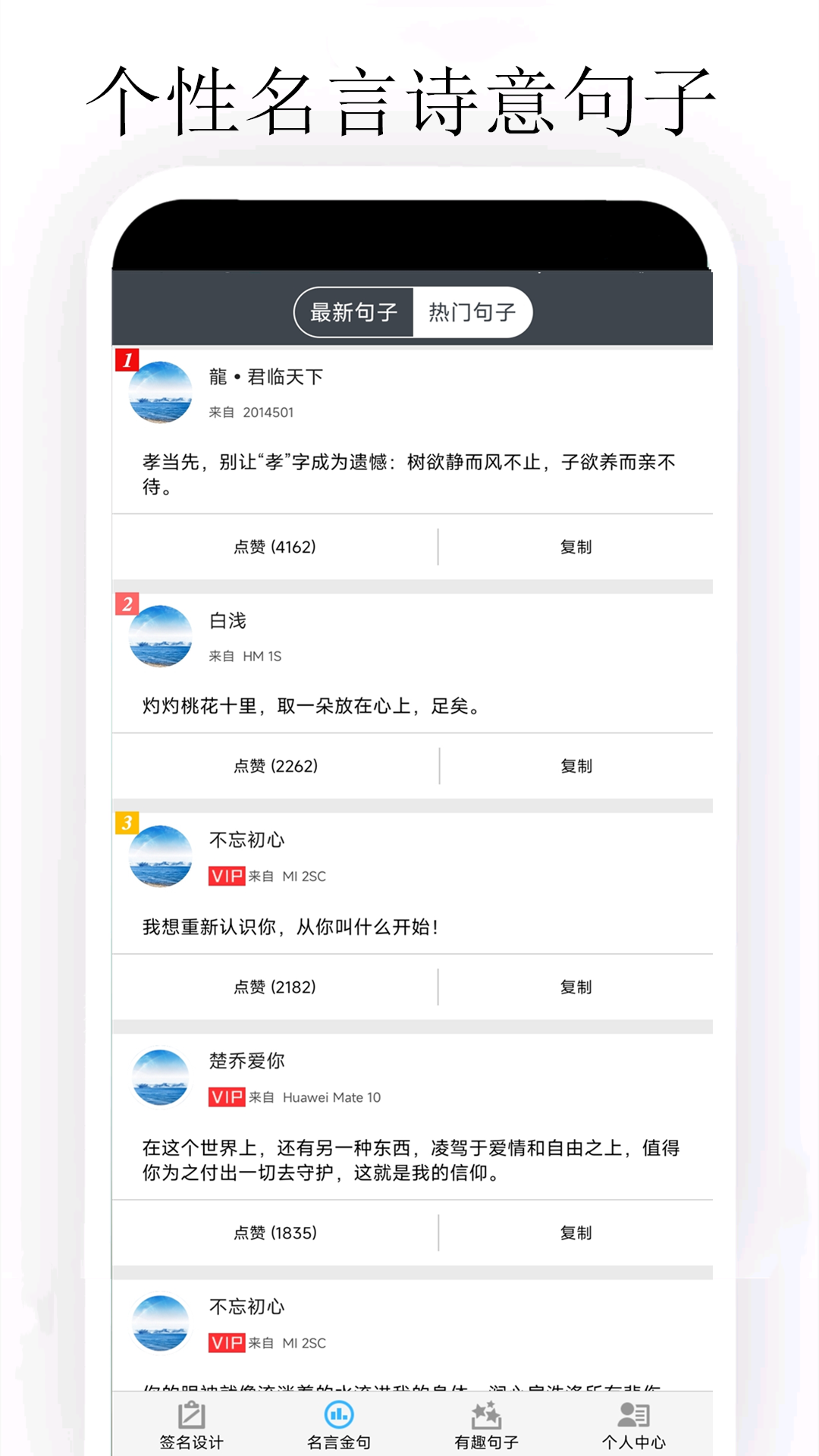819x1456 pixels.
Task: Copy the 灼灼桃花十里 quote
Action: click(x=576, y=766)
